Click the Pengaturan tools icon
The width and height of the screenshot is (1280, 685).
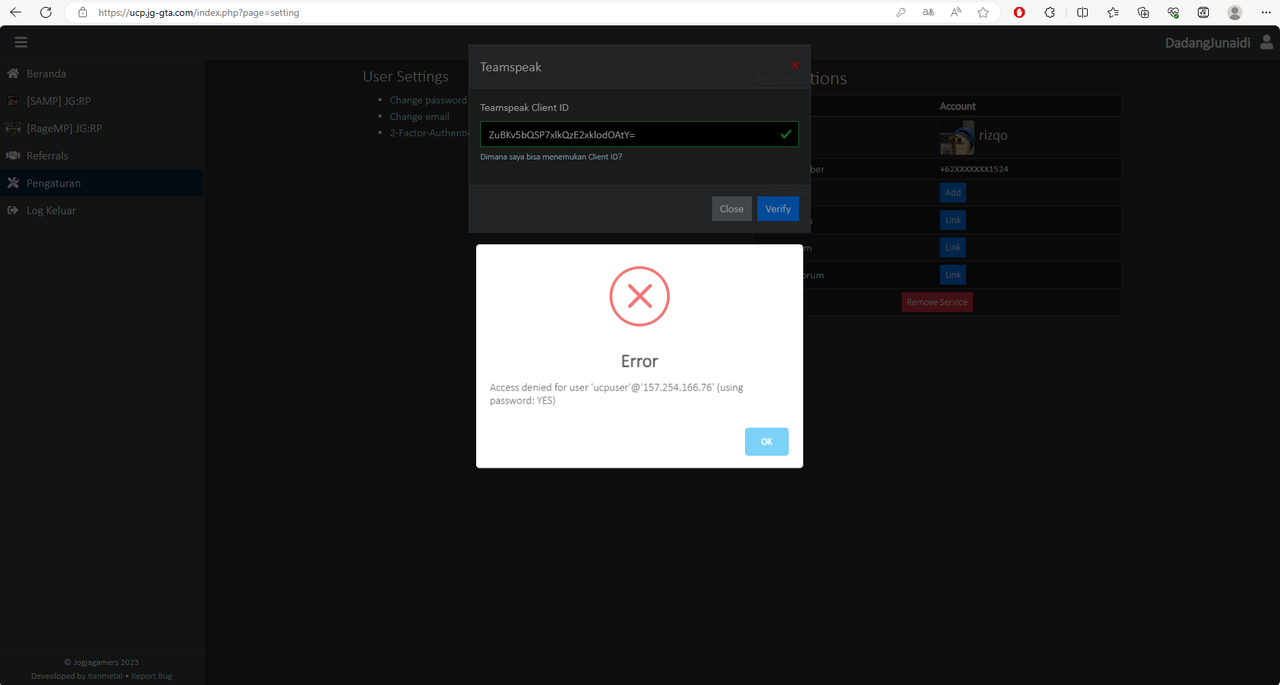point(13,183)
